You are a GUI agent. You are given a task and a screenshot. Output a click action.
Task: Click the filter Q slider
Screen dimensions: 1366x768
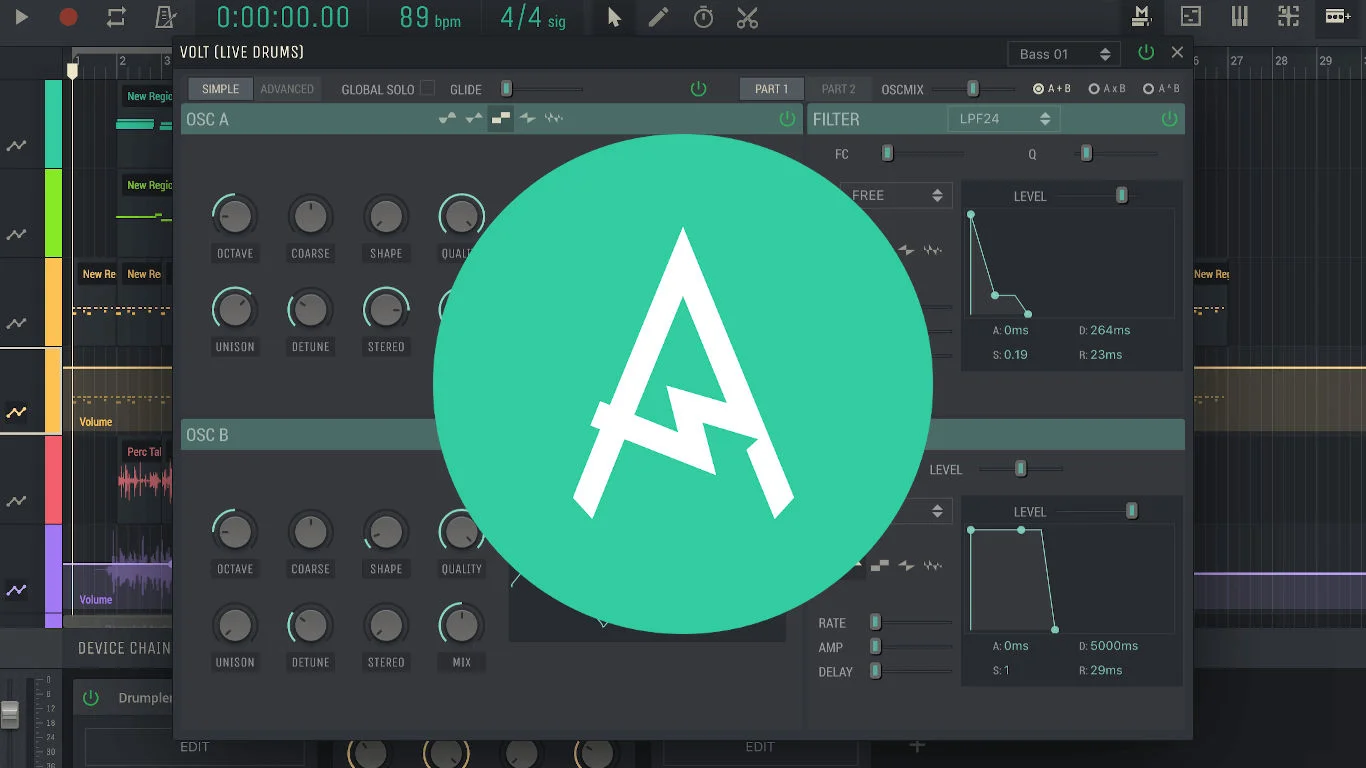click(1117, 154)
